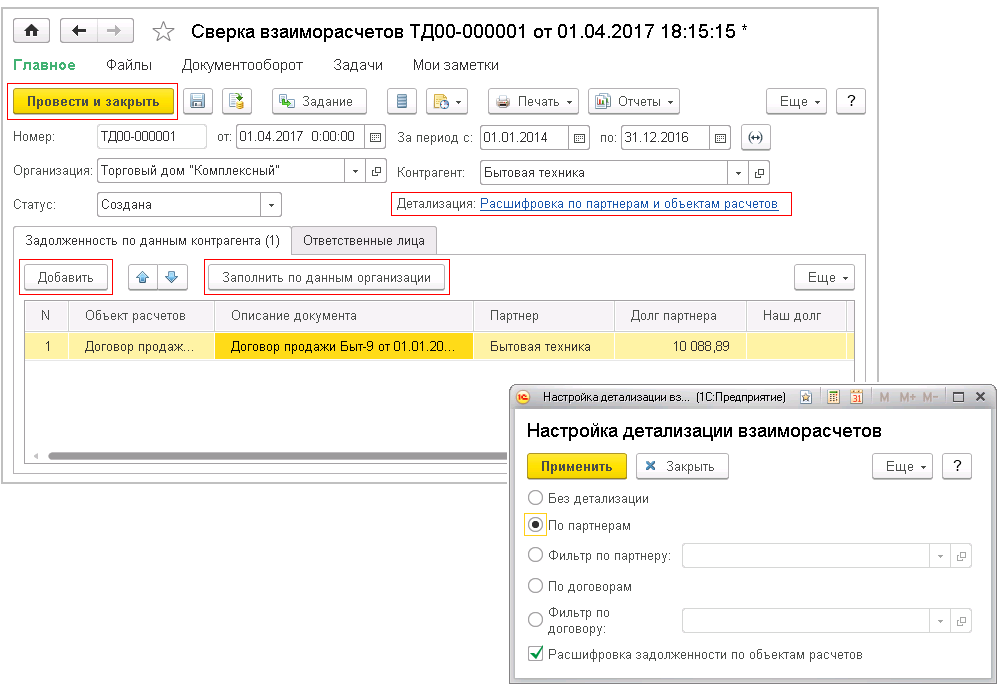Open 'Расшифровка по партнерам и объектам расчетов' link

coord(628,203)
